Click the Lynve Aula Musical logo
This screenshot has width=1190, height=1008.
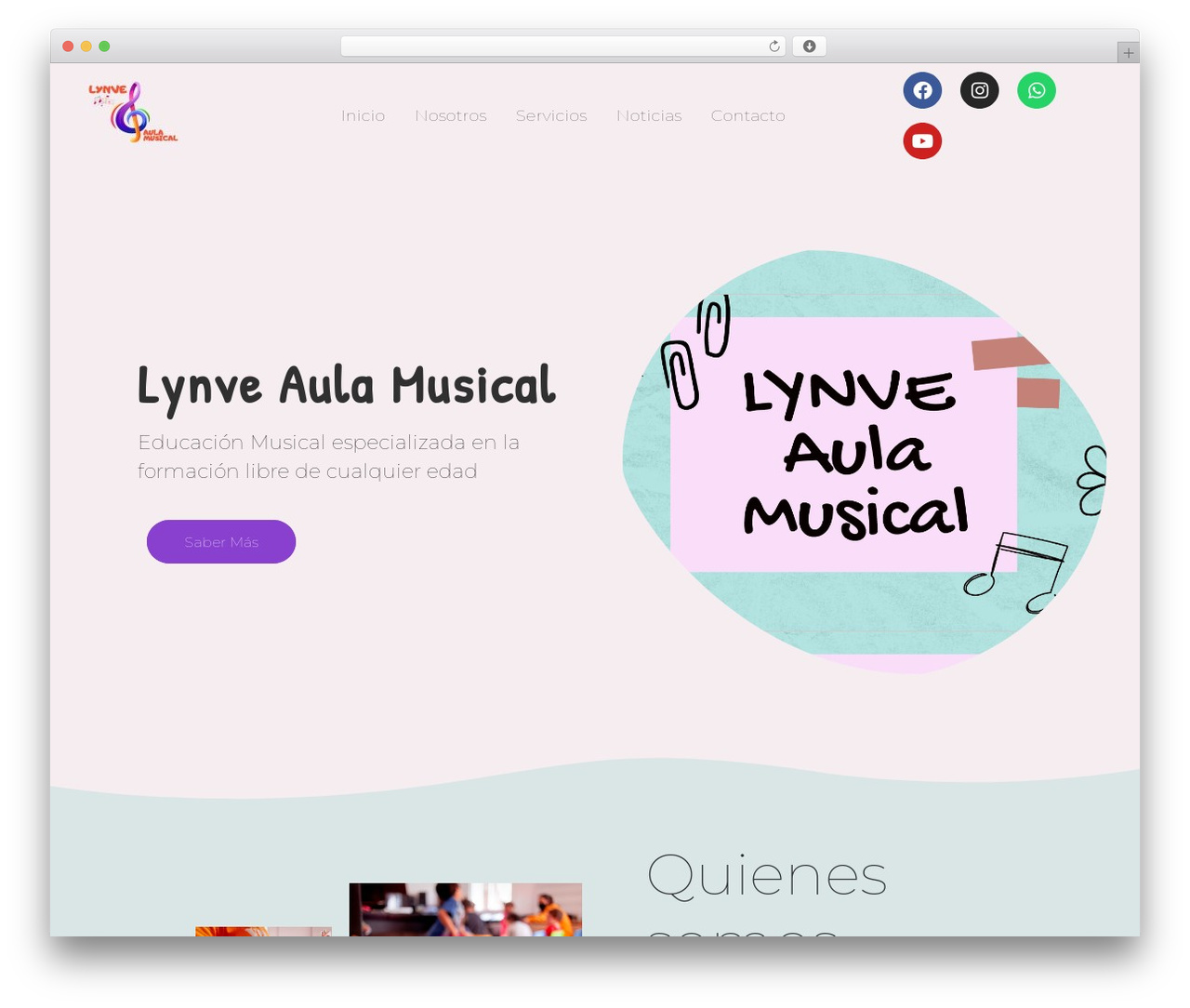coord(133,113)
